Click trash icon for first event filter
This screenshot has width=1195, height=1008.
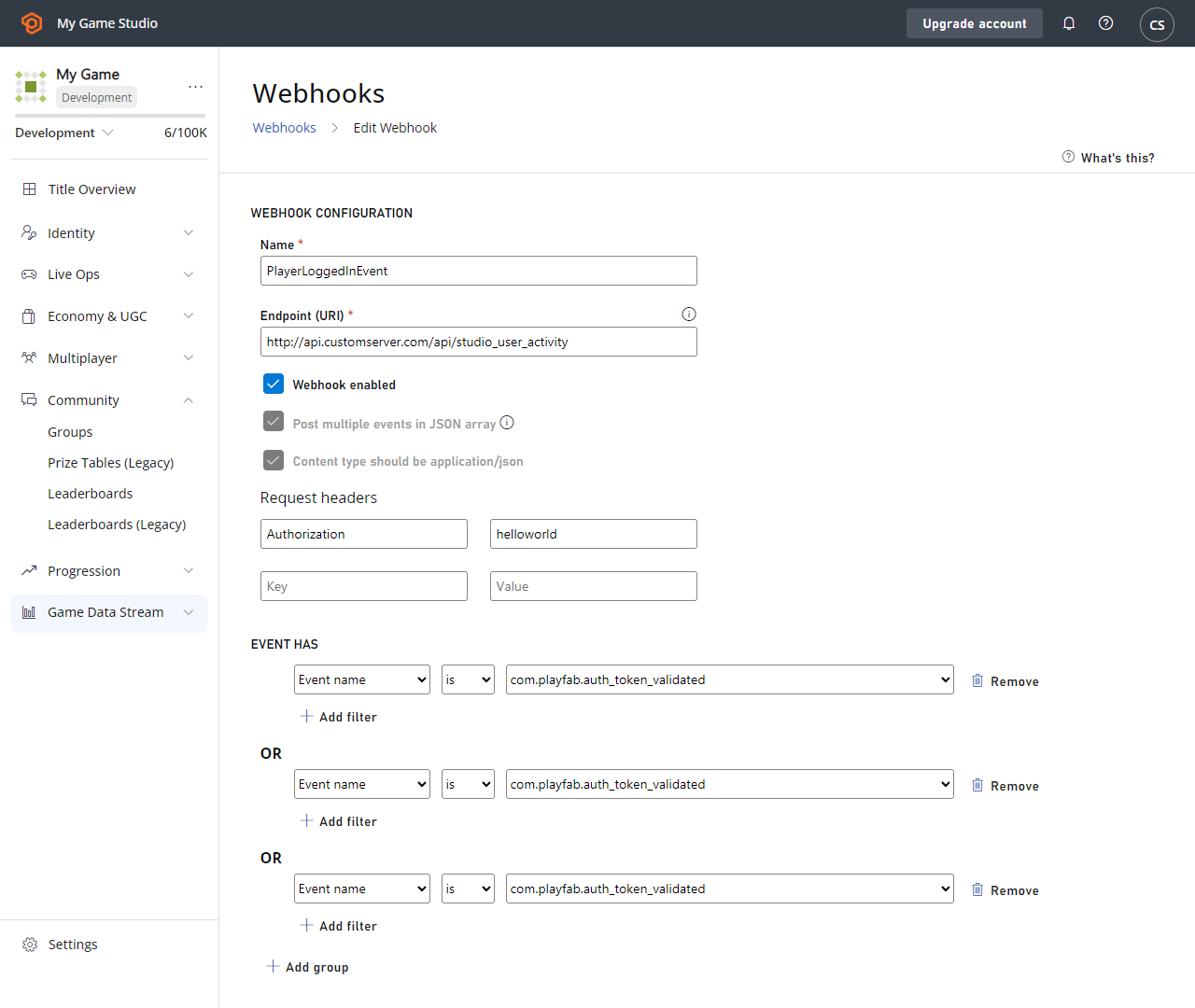coord(977,680)
